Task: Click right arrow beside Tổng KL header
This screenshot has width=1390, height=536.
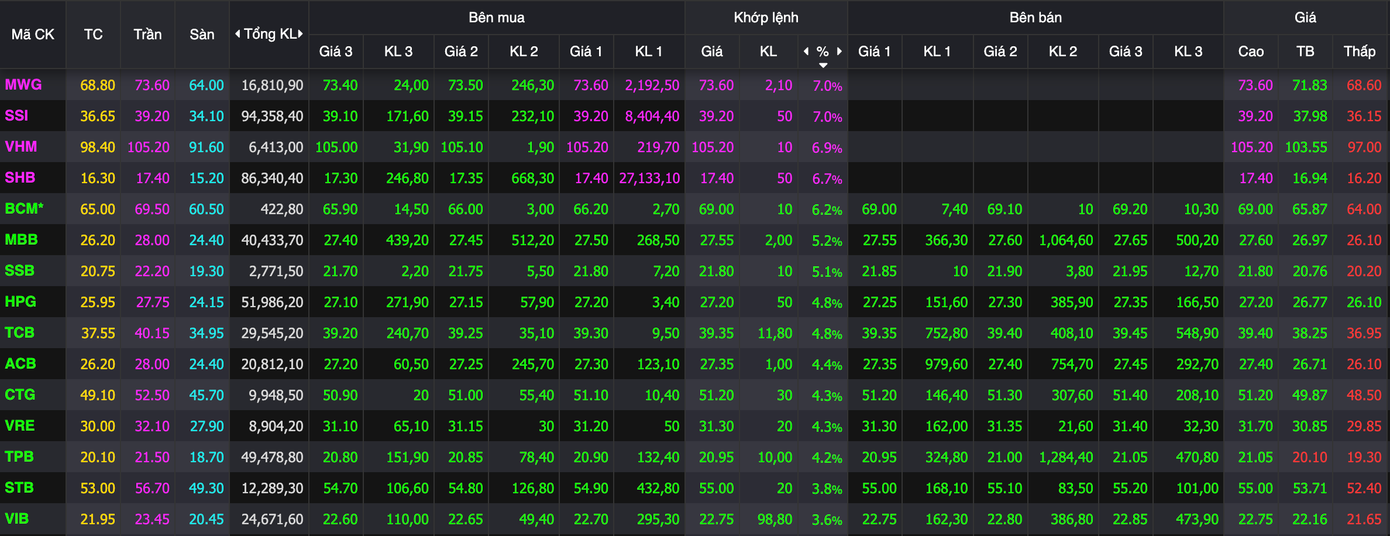Action: pyautogui.click(x=300, y=34)
